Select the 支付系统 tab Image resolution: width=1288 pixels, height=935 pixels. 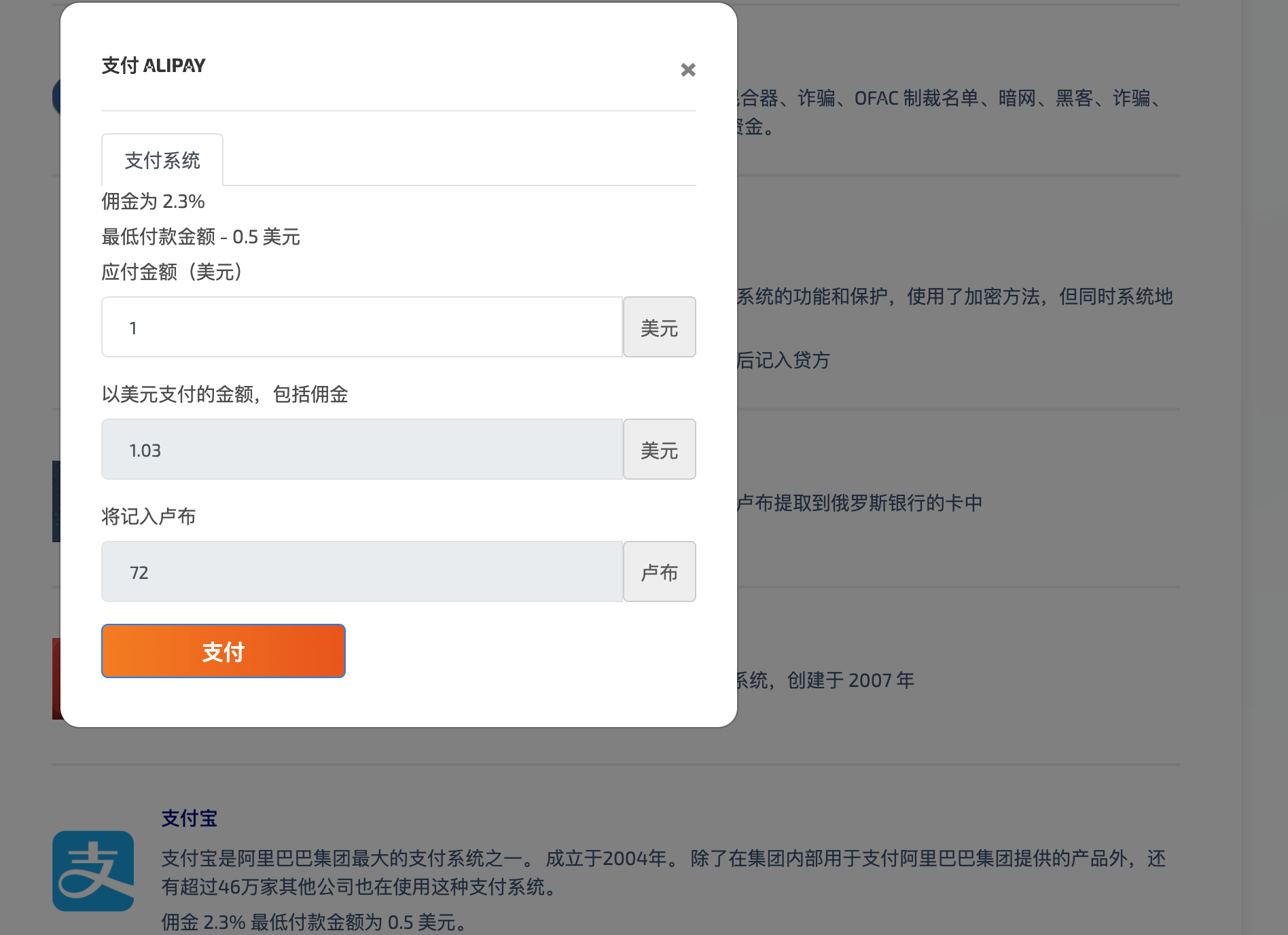[x=162, y=160]
